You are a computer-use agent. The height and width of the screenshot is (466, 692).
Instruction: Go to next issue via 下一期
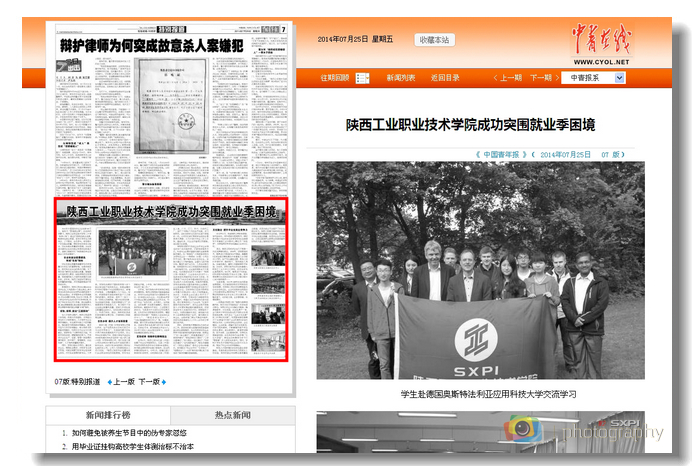(540, 78)
